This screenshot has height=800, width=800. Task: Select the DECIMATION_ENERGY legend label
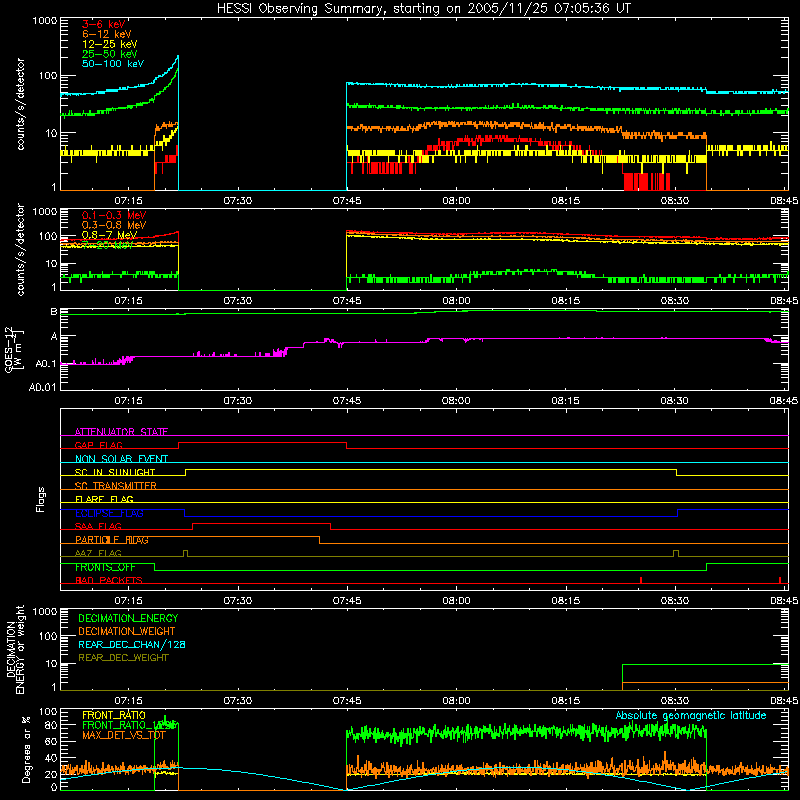pyautogui.click(x=128, y=618)
